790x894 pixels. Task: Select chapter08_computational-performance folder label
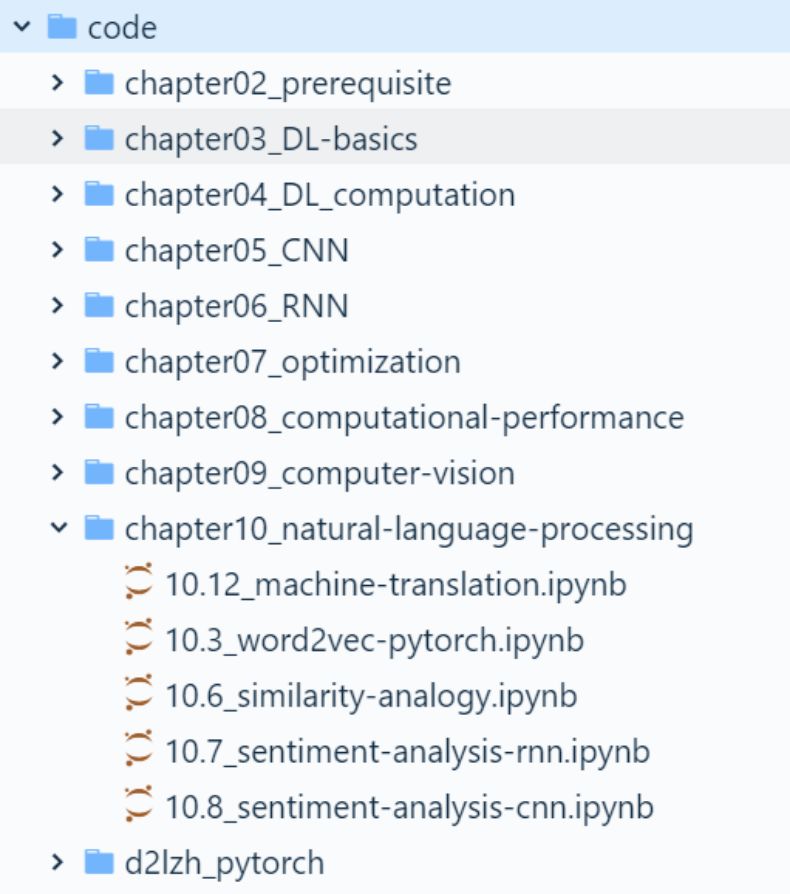pos(404,417)
